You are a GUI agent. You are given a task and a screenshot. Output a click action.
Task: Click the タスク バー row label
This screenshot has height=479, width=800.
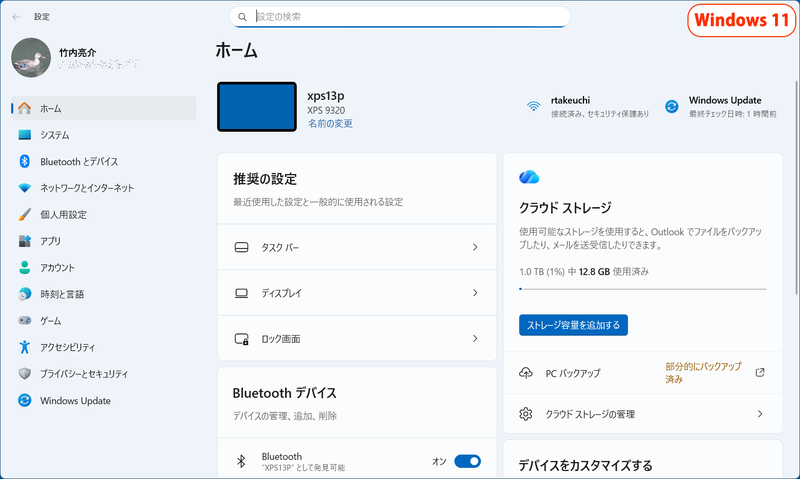click(x=280, y=247)
